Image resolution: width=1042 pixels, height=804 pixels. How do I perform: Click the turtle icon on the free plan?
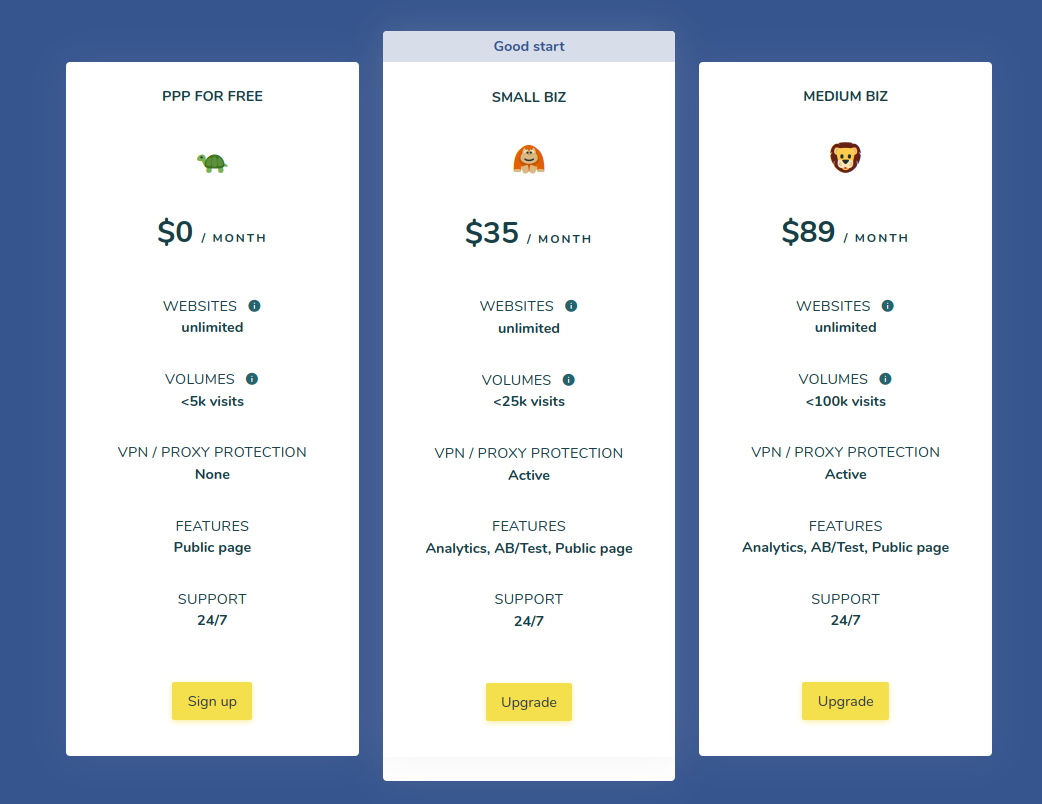[212, 162]
